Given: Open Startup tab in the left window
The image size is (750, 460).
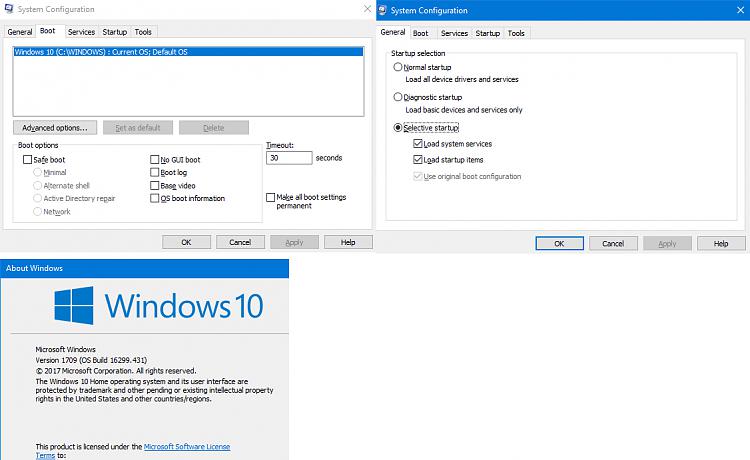Looking at the screenshot, I should tap(115, 32).
